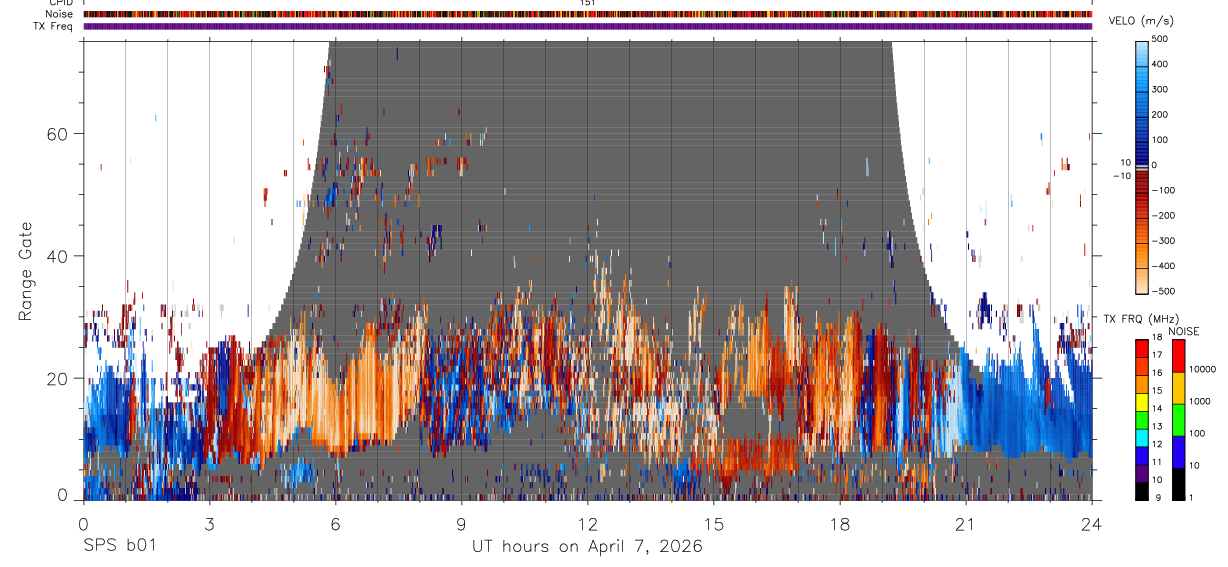Screen dimensions: 1228x567
Task: Click the 'SPS b01' station label
Action: coord(119,547)
